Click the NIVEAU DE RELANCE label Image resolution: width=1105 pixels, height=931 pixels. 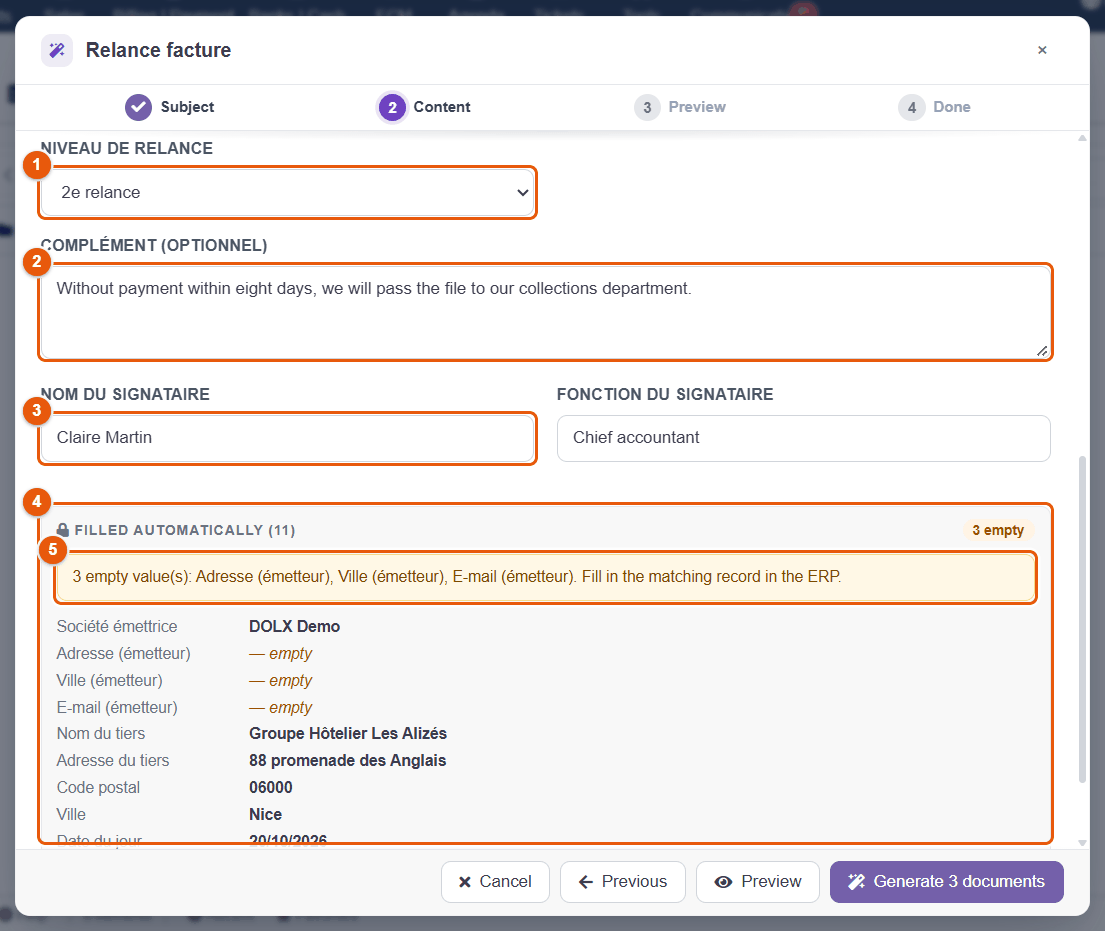click(x=127, y=148)
